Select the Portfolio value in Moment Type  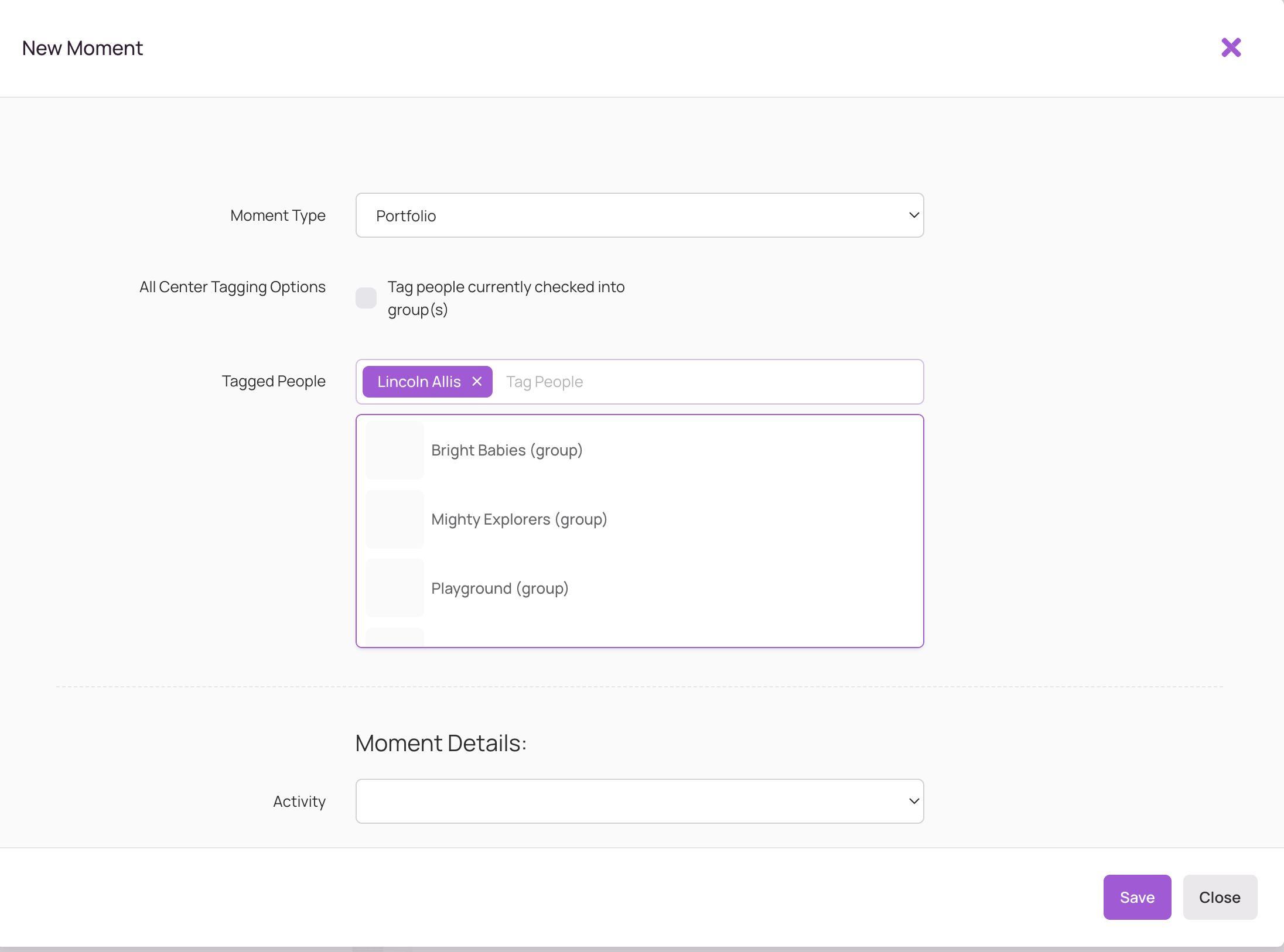click(x=405, y=215)
